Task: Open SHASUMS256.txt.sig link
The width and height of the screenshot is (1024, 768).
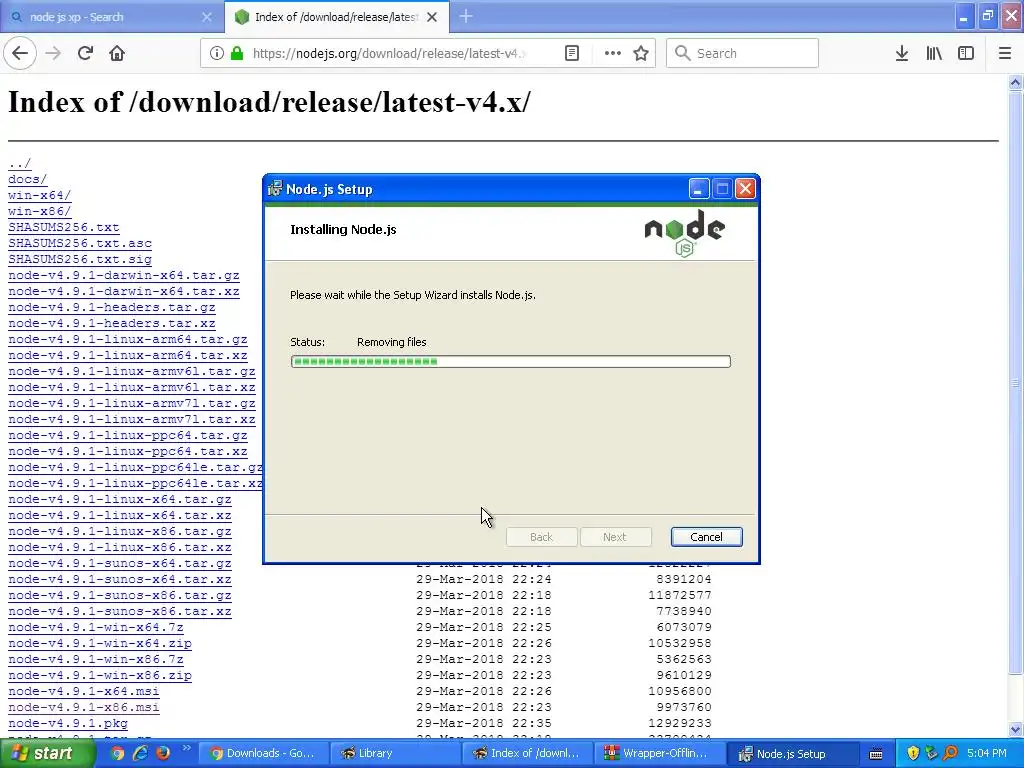Action: tap(80, 259)
